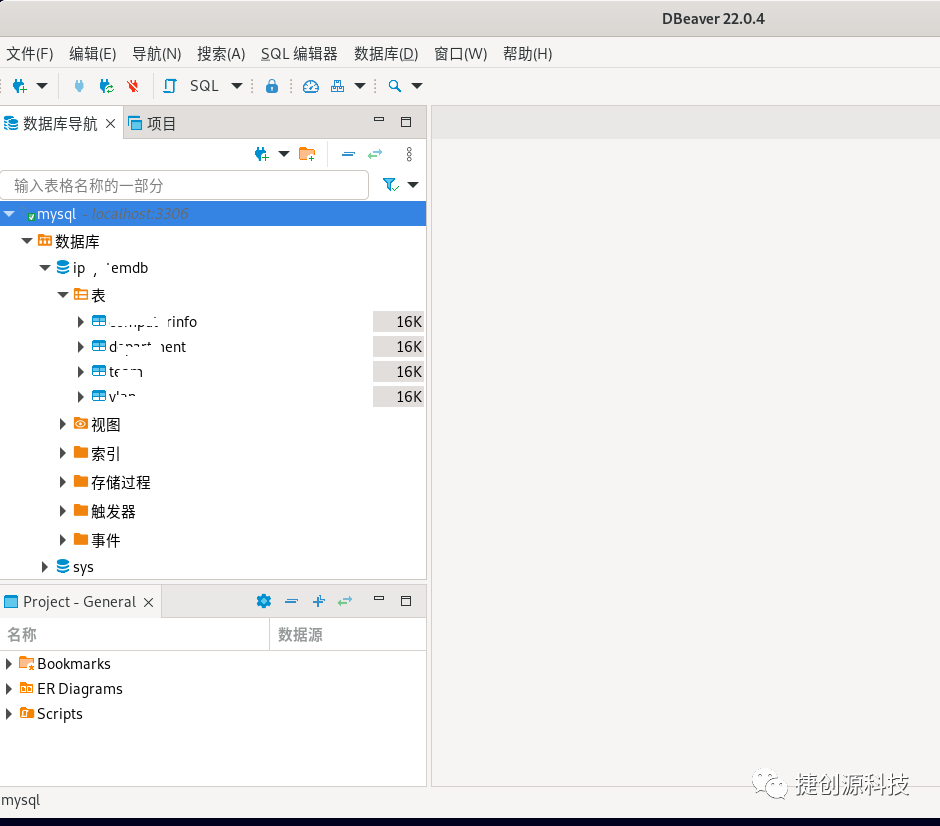This screenshot has width=940, height=826.
Task: Open the SQL dropdown arrow
Action: click(x=237, y=86)
